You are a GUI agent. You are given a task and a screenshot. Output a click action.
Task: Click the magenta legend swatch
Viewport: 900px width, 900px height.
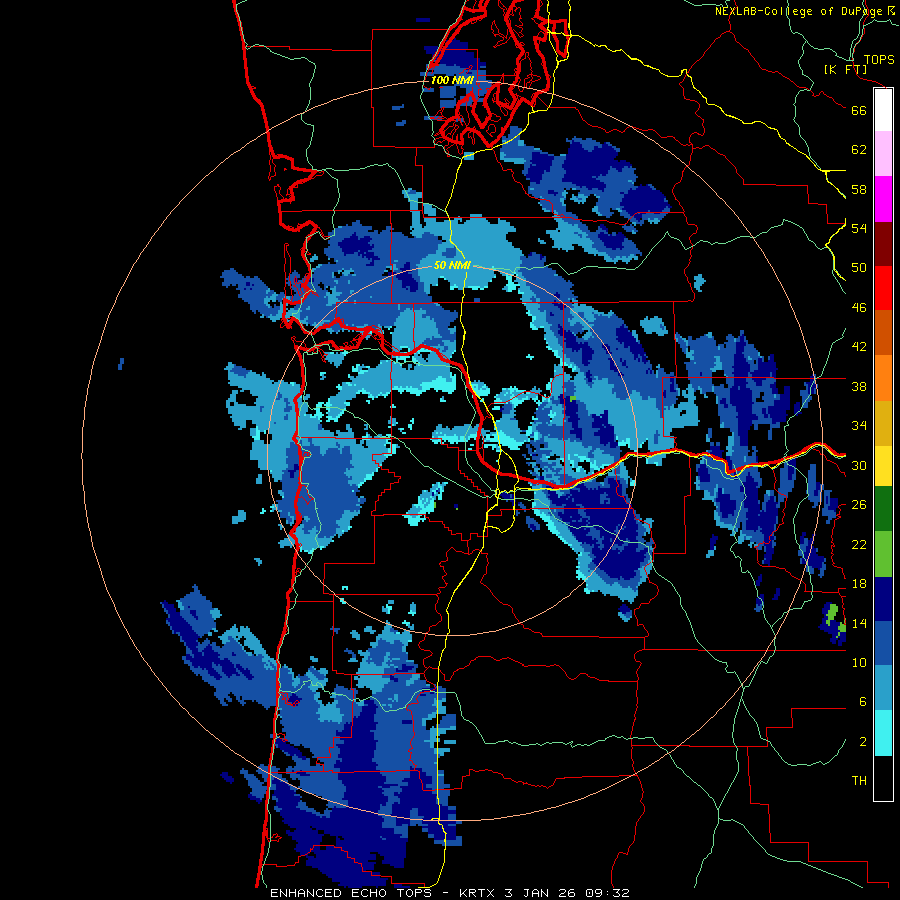[883, 199]
